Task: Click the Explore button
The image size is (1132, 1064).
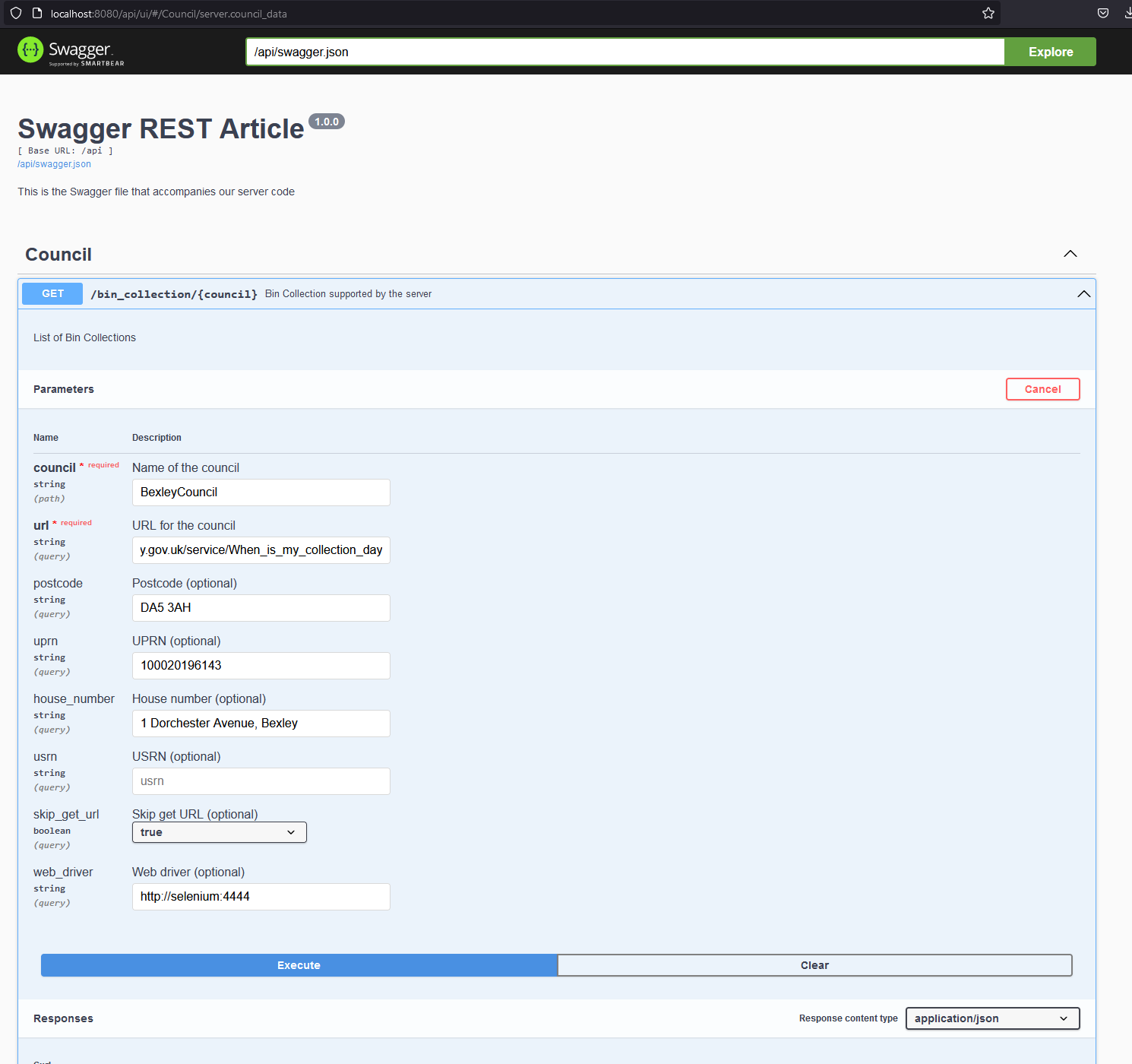Action: pyautogui.click(x=1051, y=52)
